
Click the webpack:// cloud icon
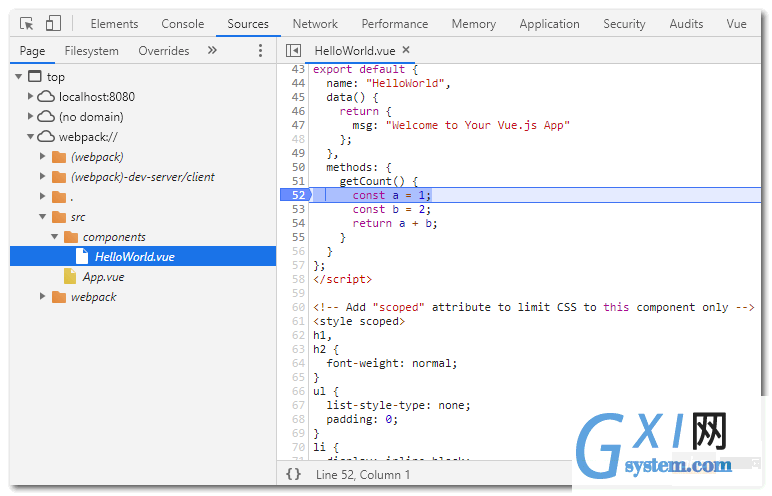click(x=46, y=136)
